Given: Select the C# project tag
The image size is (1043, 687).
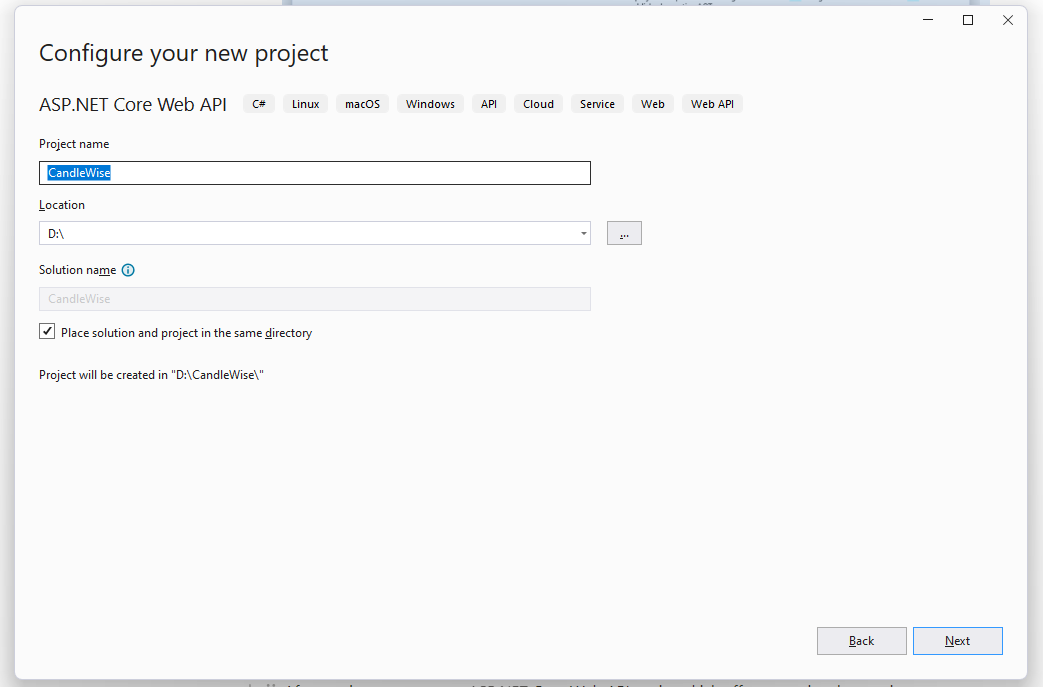Looking at the screenshot, I should [258, 103].
